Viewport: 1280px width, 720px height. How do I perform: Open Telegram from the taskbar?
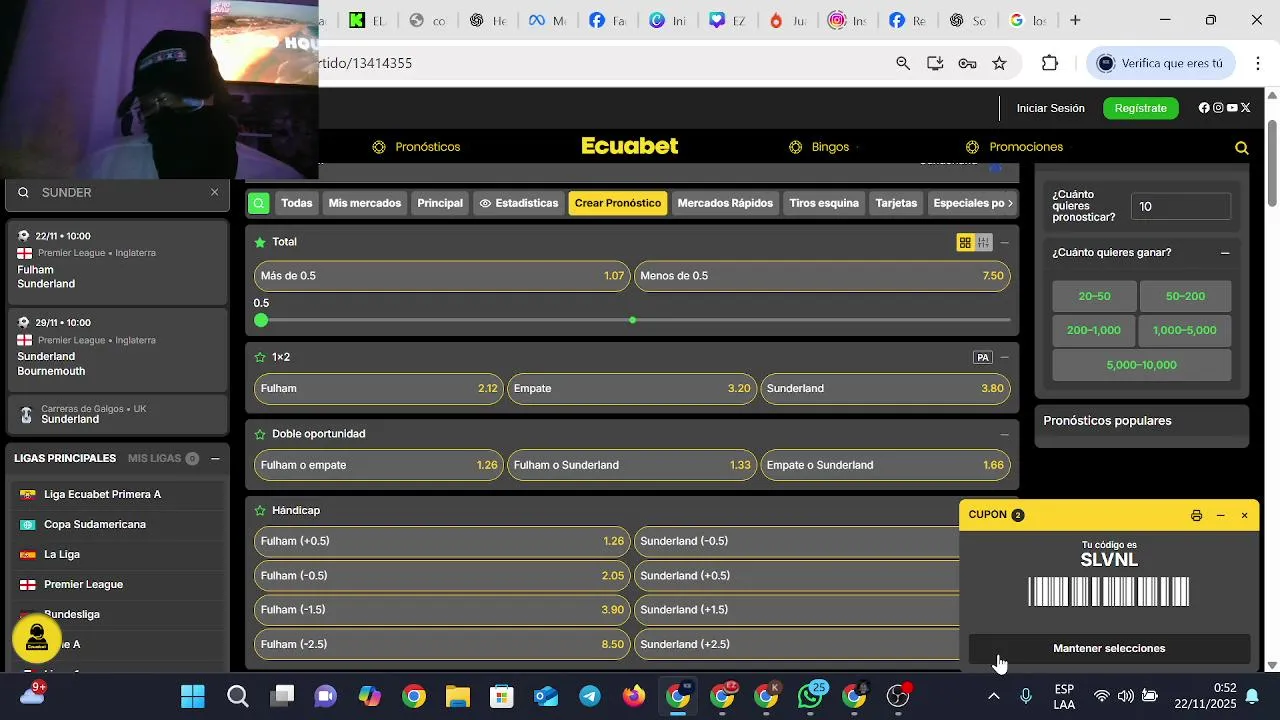(x=590, y=696)
